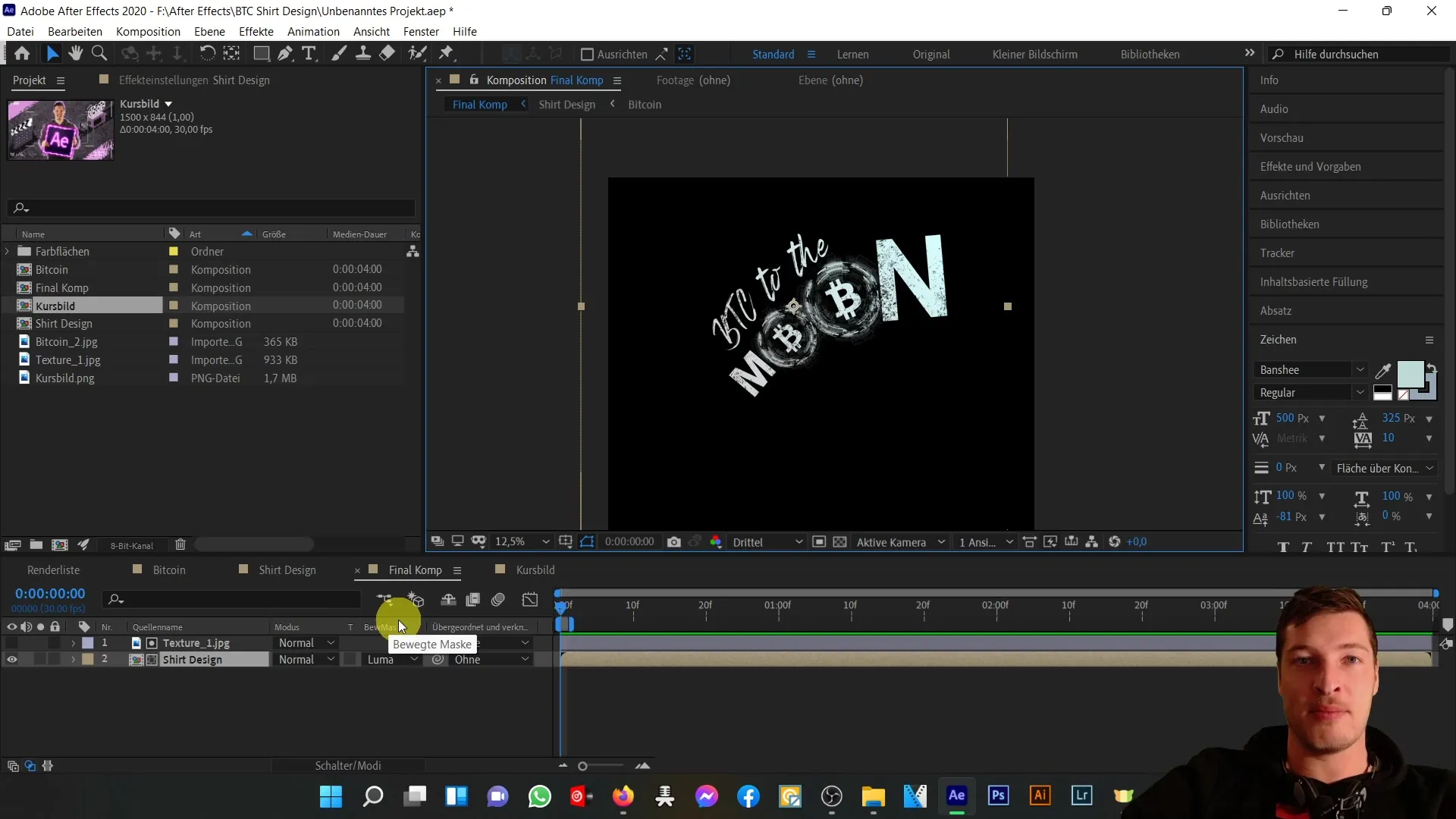Toggle visibility of Texture_1.jpg layer
1456x819 pixels.
(11, 643)
